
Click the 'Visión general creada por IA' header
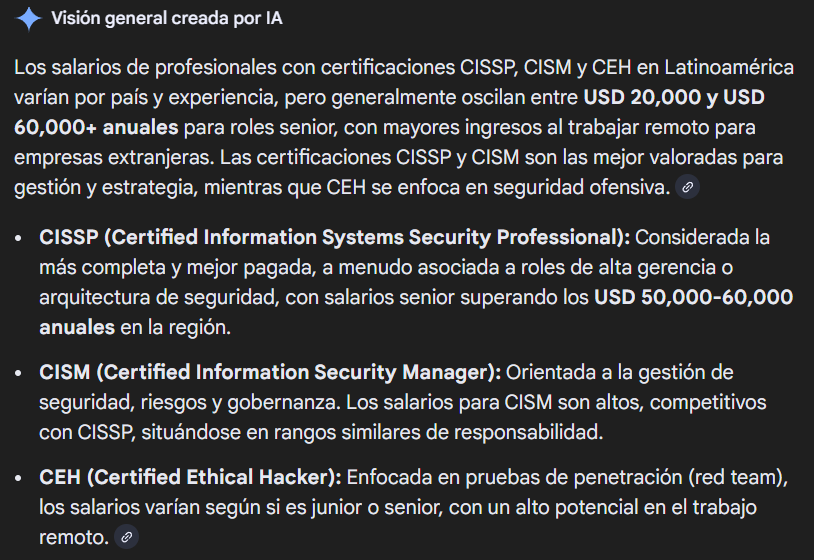tap(166, 19)
